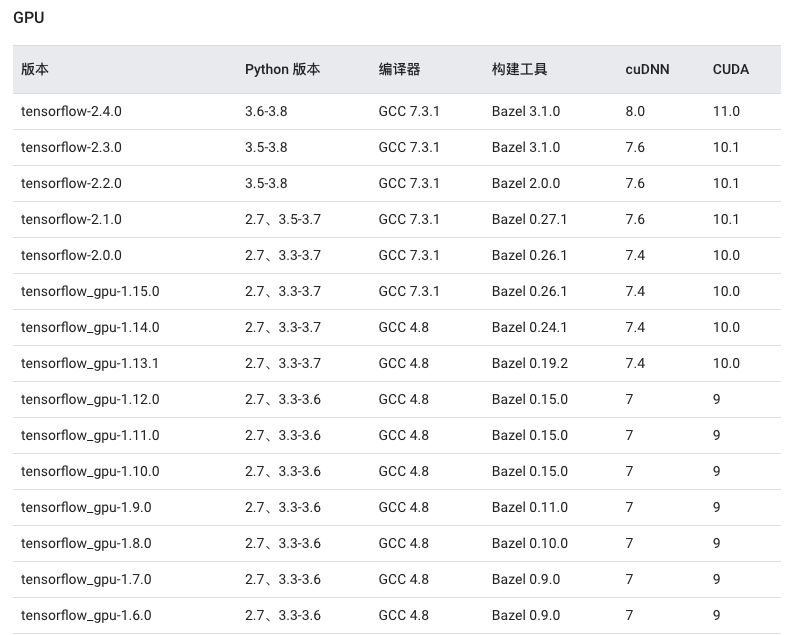This screenshot has height=635, width=802.
Task: Click CUDA 9 in tensorflow_gpu-1.6.0 row
Action: [717, 616]
